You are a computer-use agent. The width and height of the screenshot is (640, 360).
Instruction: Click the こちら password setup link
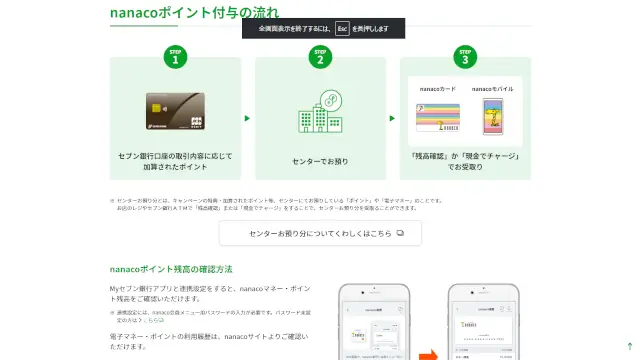point(153,320)
